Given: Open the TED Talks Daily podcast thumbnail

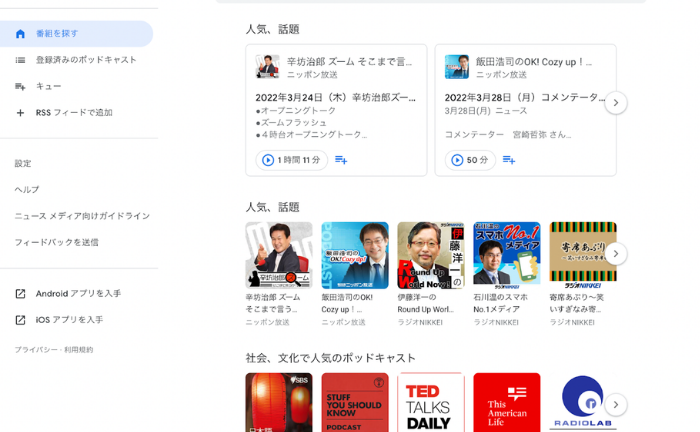Looking at the screenshot, I should click(430, 402).
